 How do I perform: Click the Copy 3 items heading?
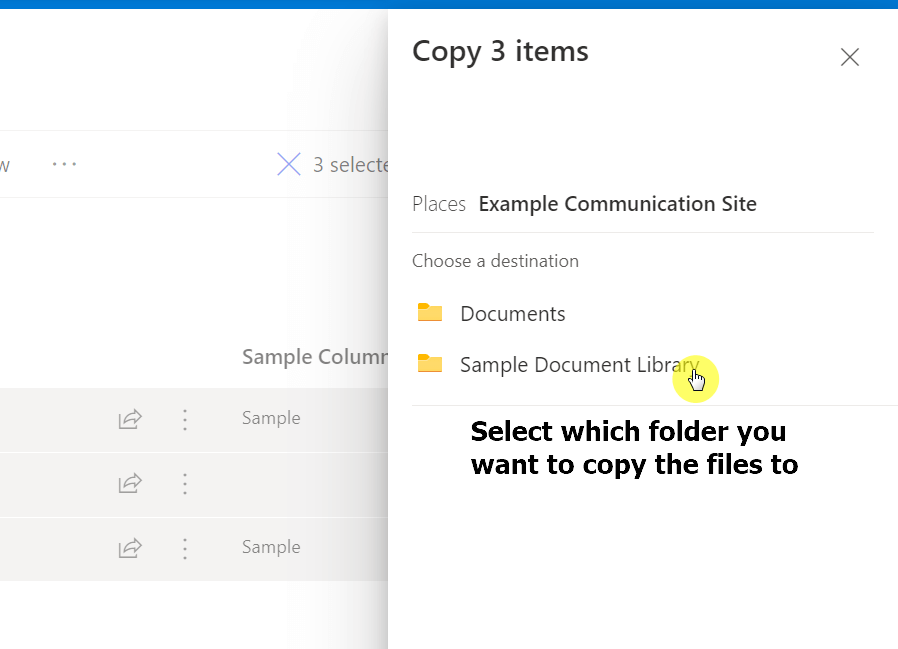(500, 52)
